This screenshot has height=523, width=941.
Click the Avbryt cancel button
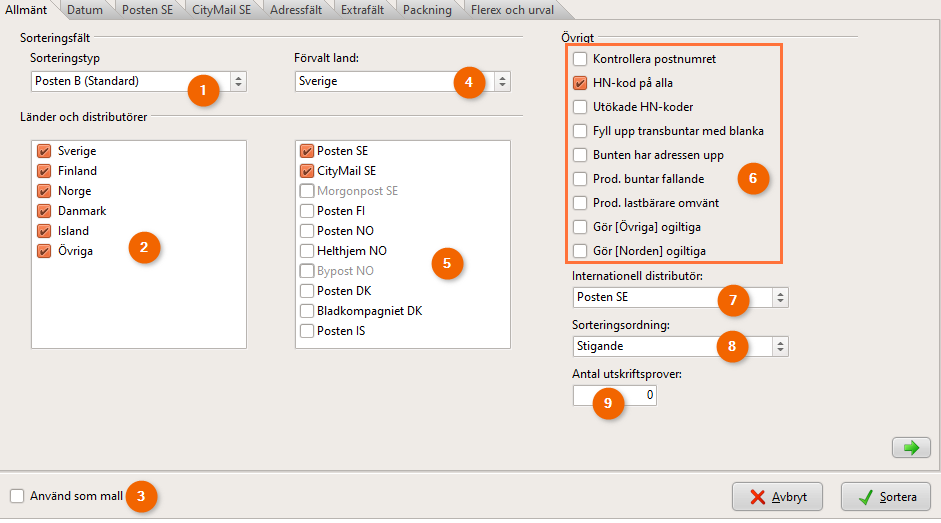[777, 496]
